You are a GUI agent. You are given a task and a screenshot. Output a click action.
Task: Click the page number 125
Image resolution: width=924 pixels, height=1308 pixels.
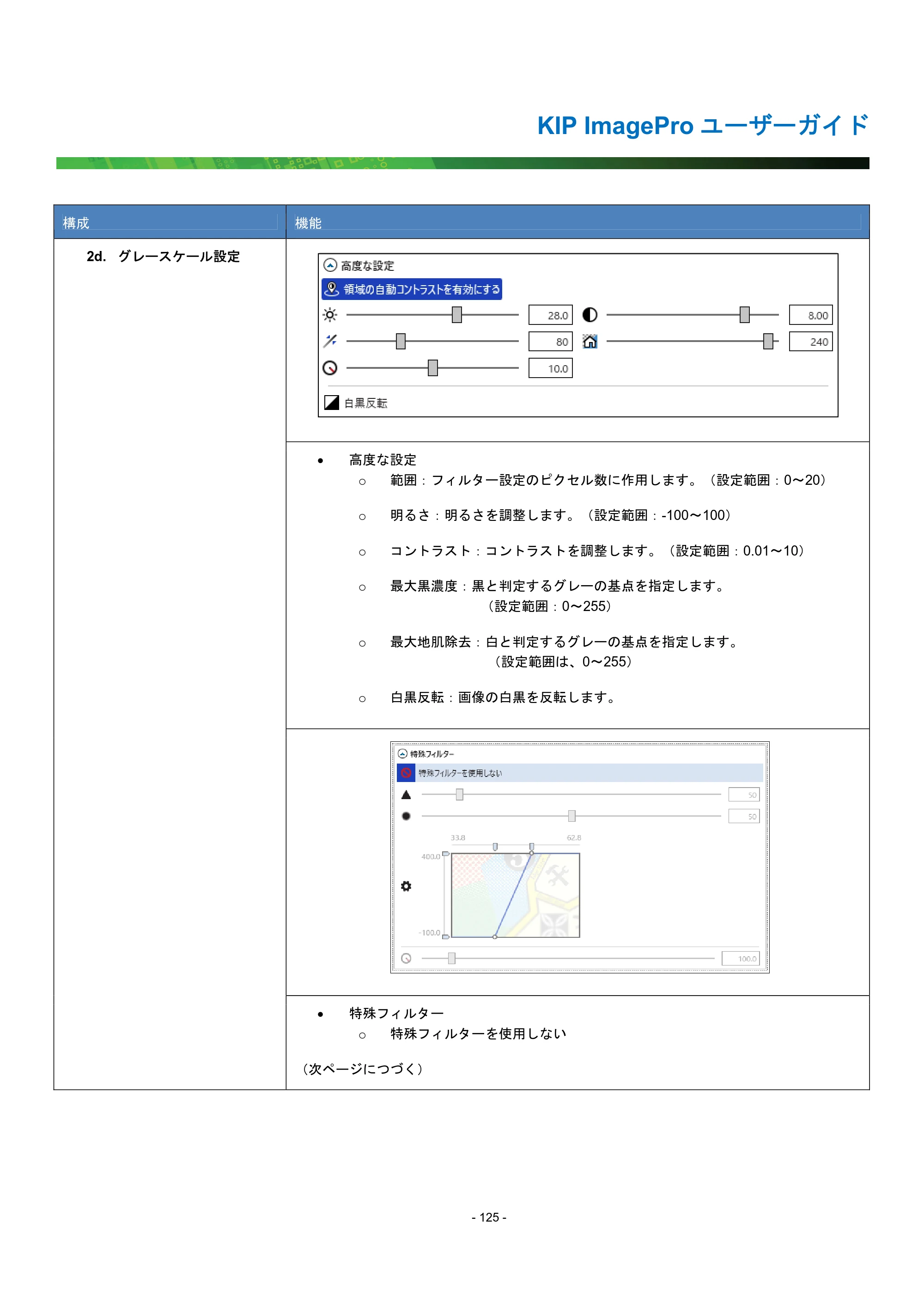pyautogui.click(x=489, y=1217)
